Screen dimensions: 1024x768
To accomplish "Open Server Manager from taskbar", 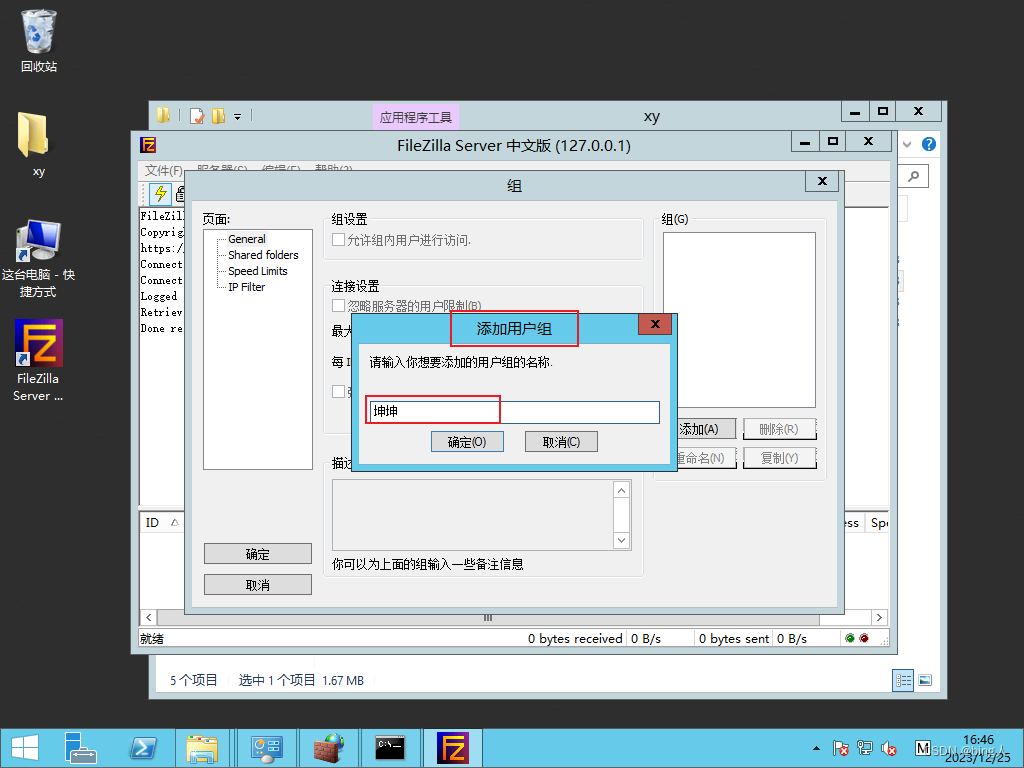I will click(80, 748).
